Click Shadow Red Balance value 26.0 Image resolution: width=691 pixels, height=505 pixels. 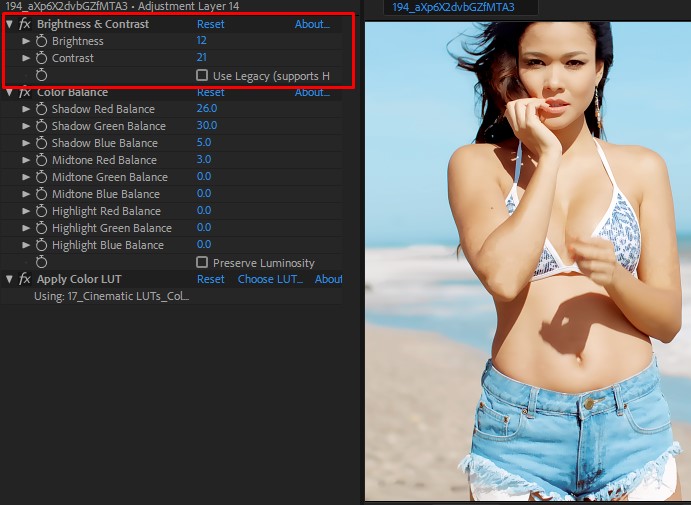click(x=207, y=108)
